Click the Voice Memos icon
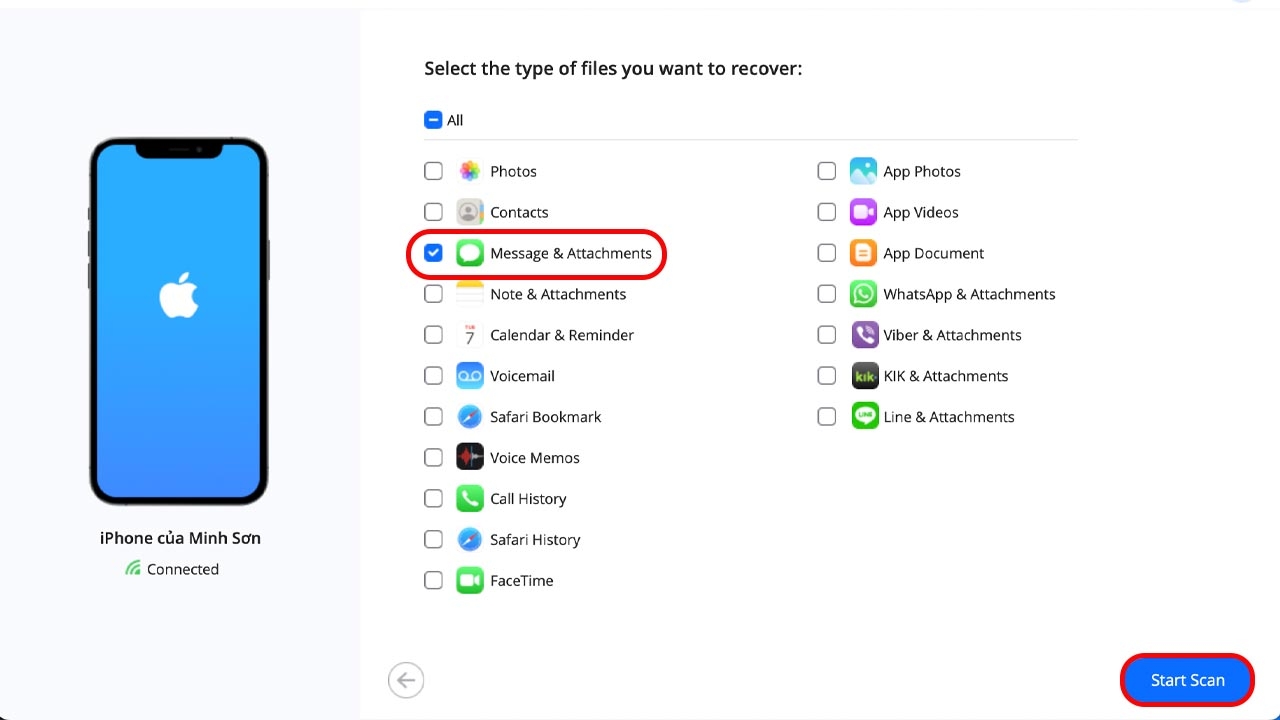1280x720 pixels. point(469,457)
